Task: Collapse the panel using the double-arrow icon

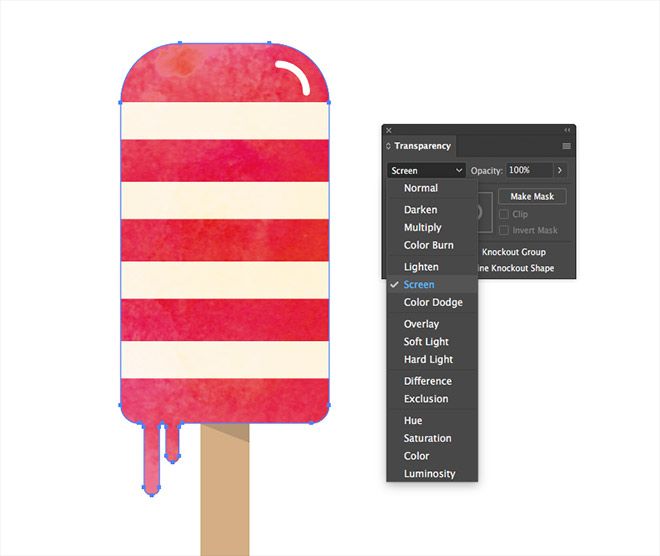Action: pos(567,130)
